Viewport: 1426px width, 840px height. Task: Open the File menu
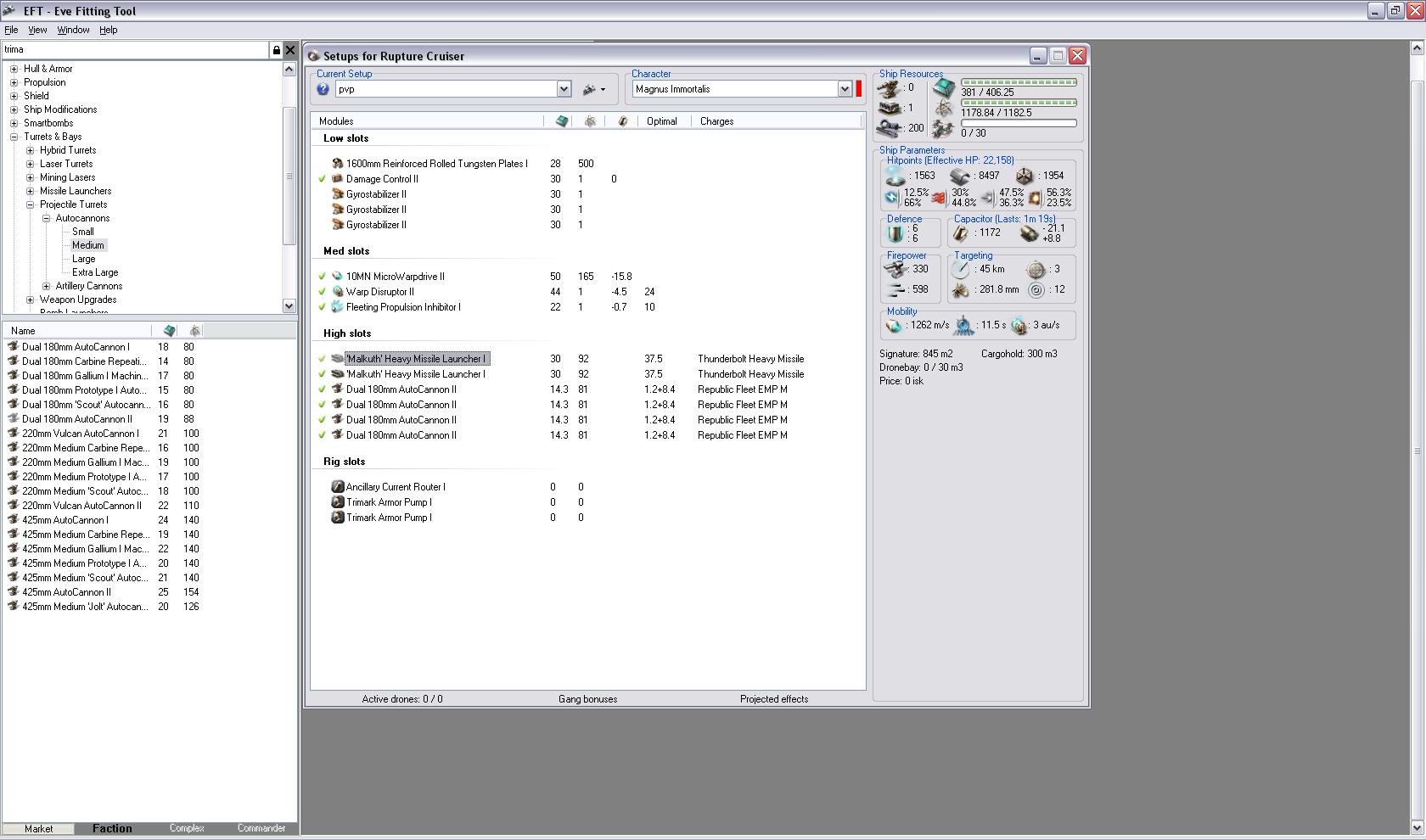coord(11,30)
